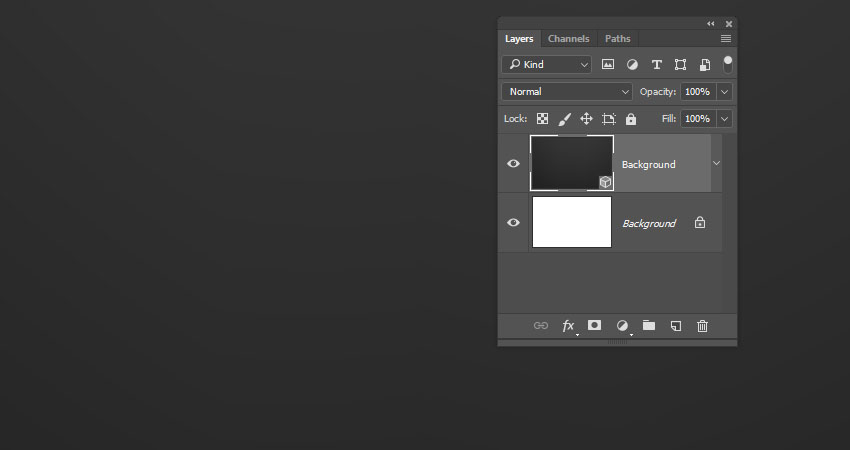Screen dimensions: 850x450
Task: Switch to the Channels tab
Action: pos(568,38)
